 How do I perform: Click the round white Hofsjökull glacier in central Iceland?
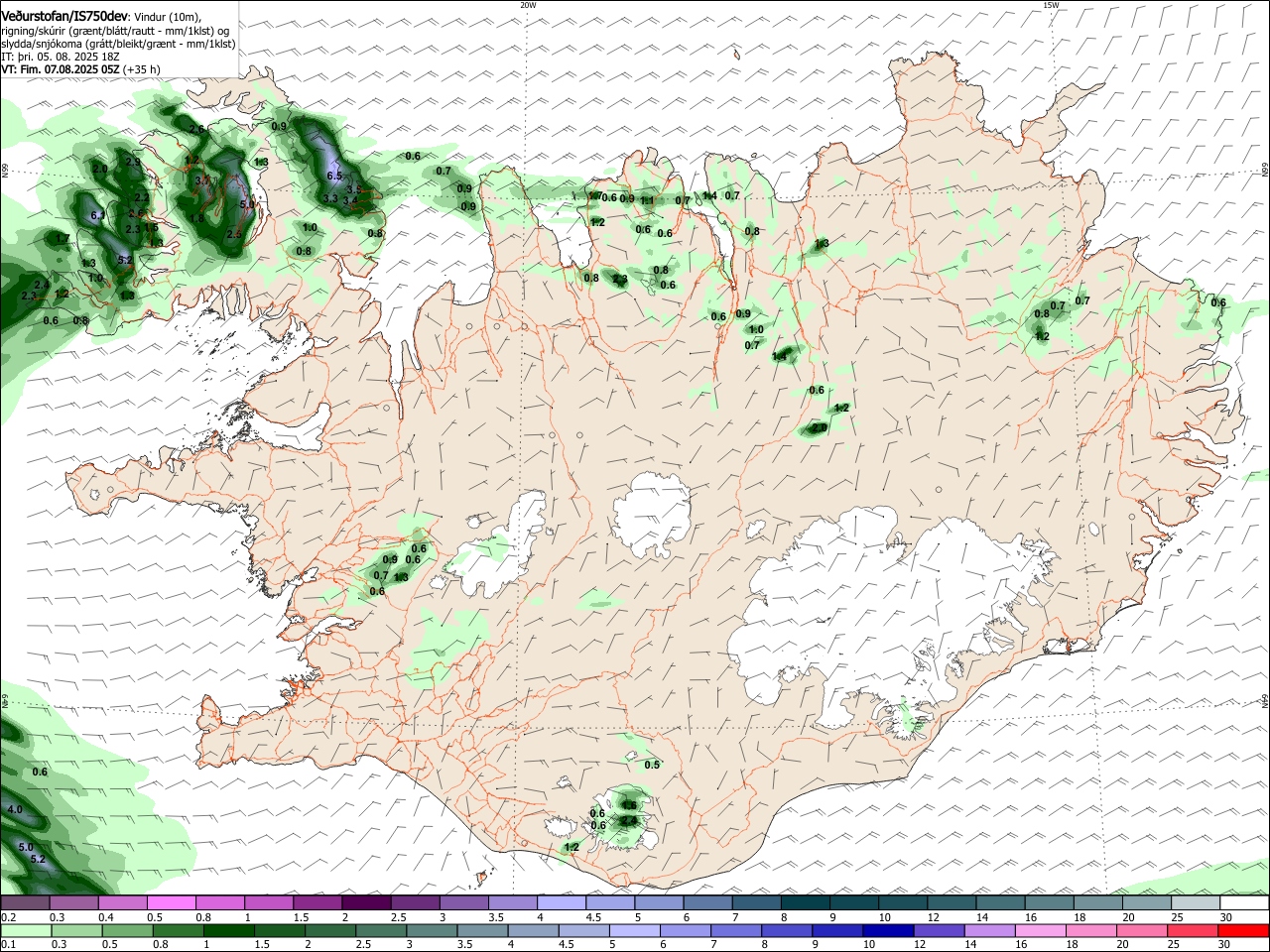(x=652, y=516)
